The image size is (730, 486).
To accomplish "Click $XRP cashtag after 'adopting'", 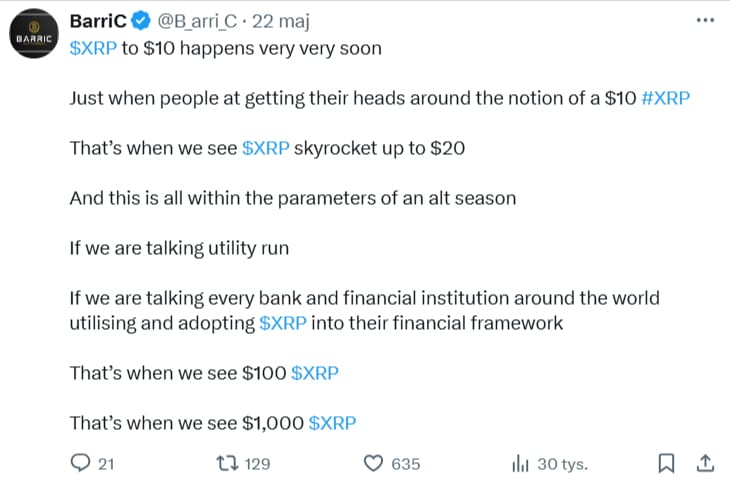I will [x=283, y=322].
